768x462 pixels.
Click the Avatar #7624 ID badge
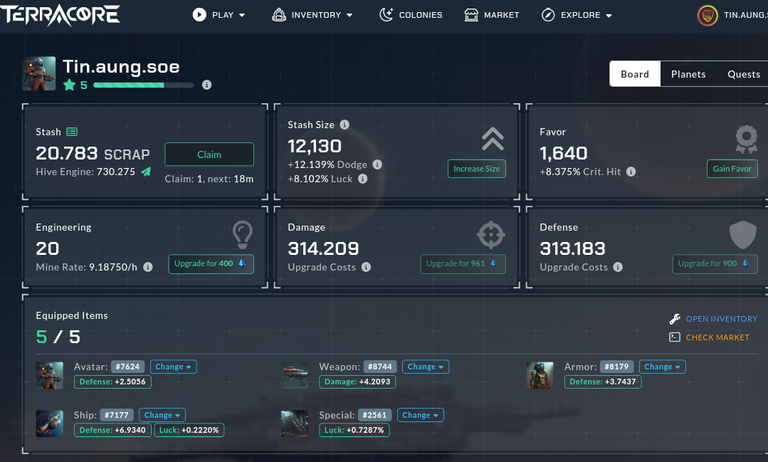click(x=128, y=366)
